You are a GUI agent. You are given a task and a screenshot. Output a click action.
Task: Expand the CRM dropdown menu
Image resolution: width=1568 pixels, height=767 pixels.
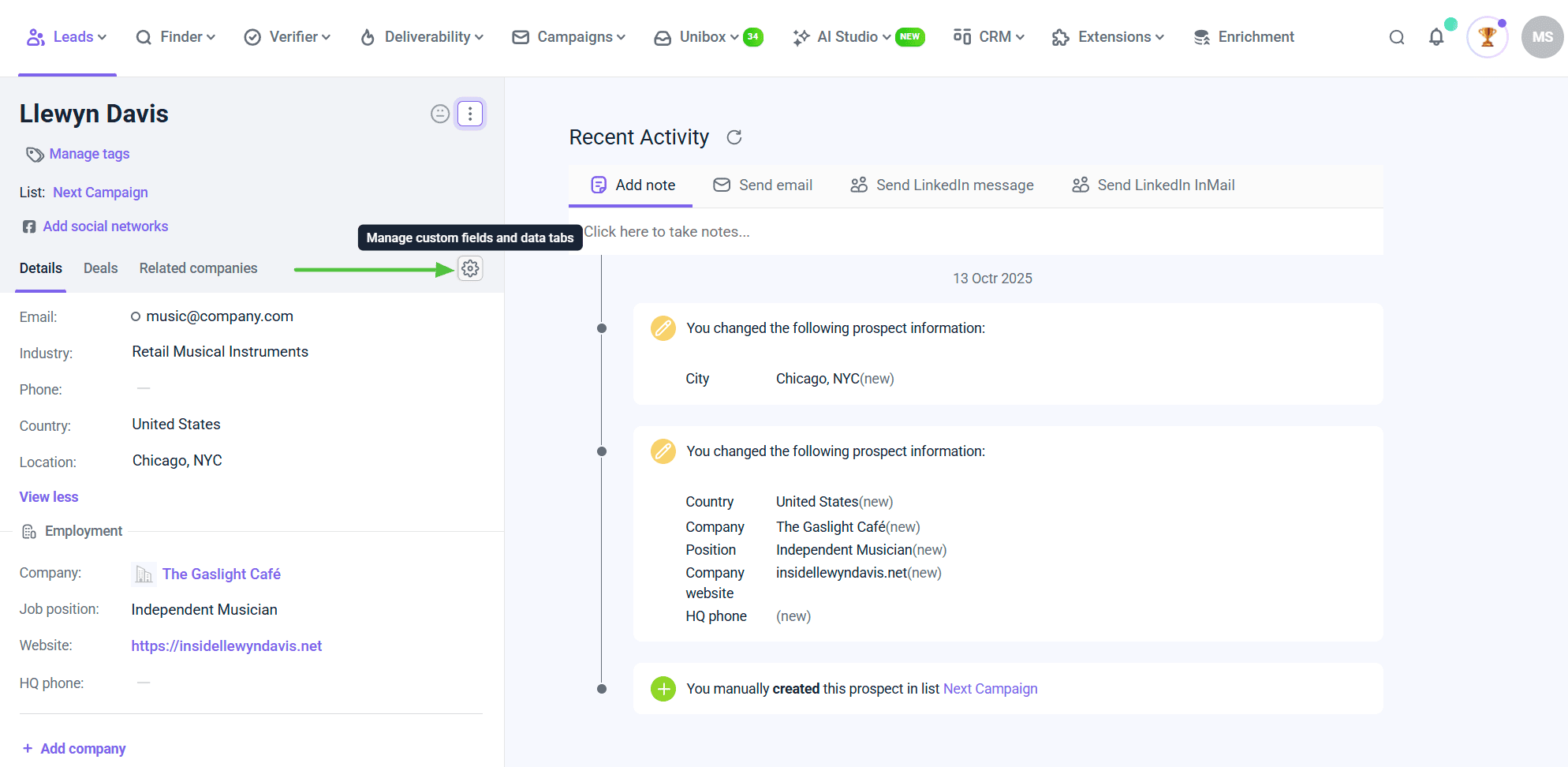[x=989, y=37]
